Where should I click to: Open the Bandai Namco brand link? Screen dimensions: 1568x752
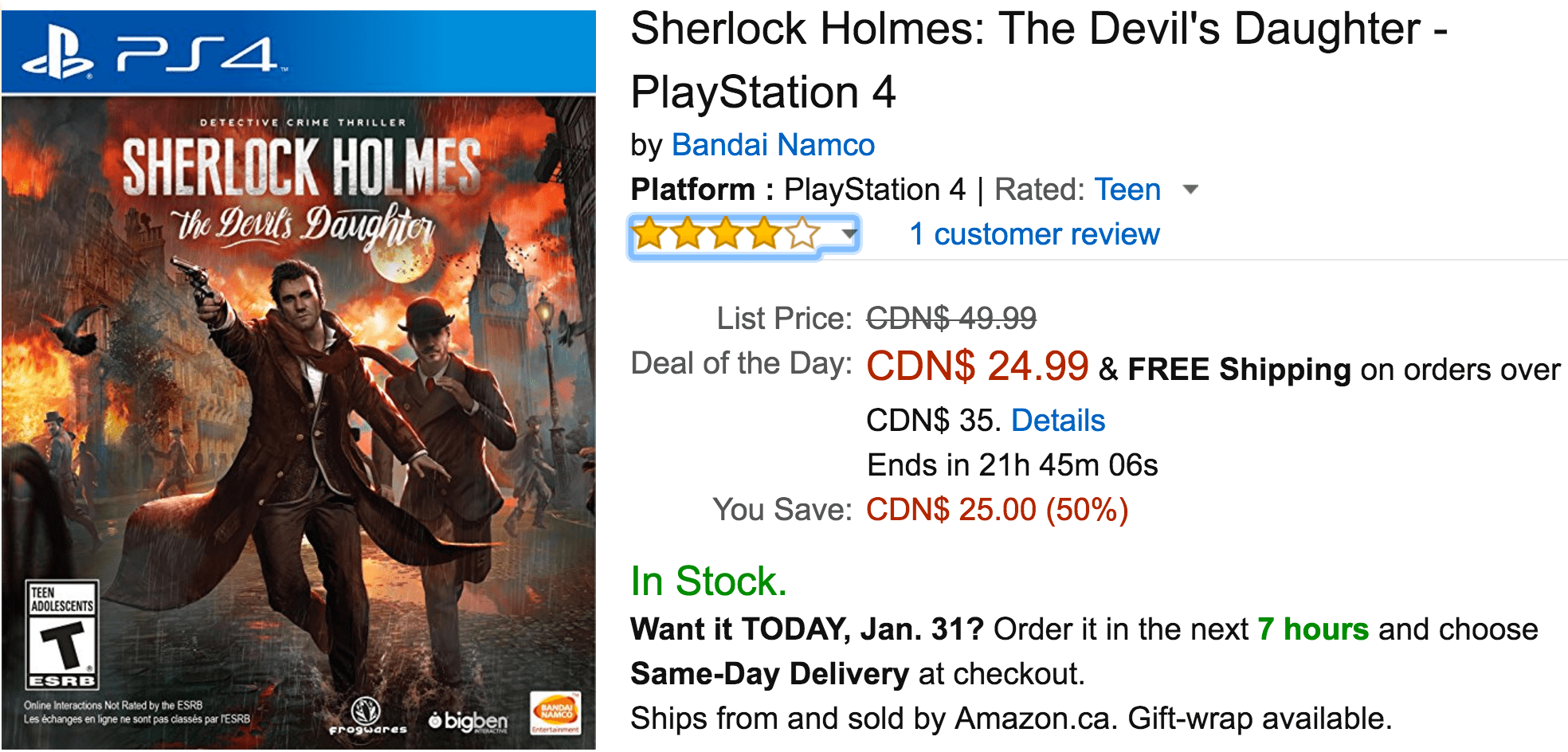773,145
